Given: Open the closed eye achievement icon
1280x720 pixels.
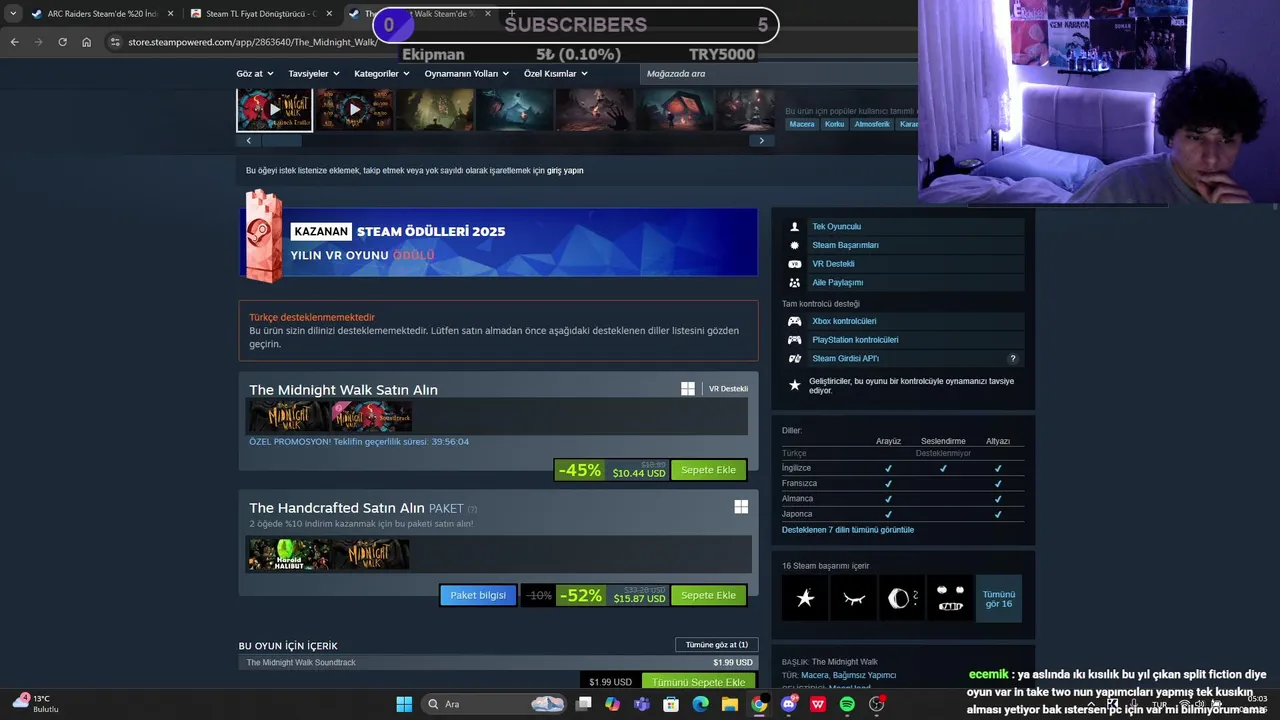Looking at the screenshot, I should pos(853,598).
